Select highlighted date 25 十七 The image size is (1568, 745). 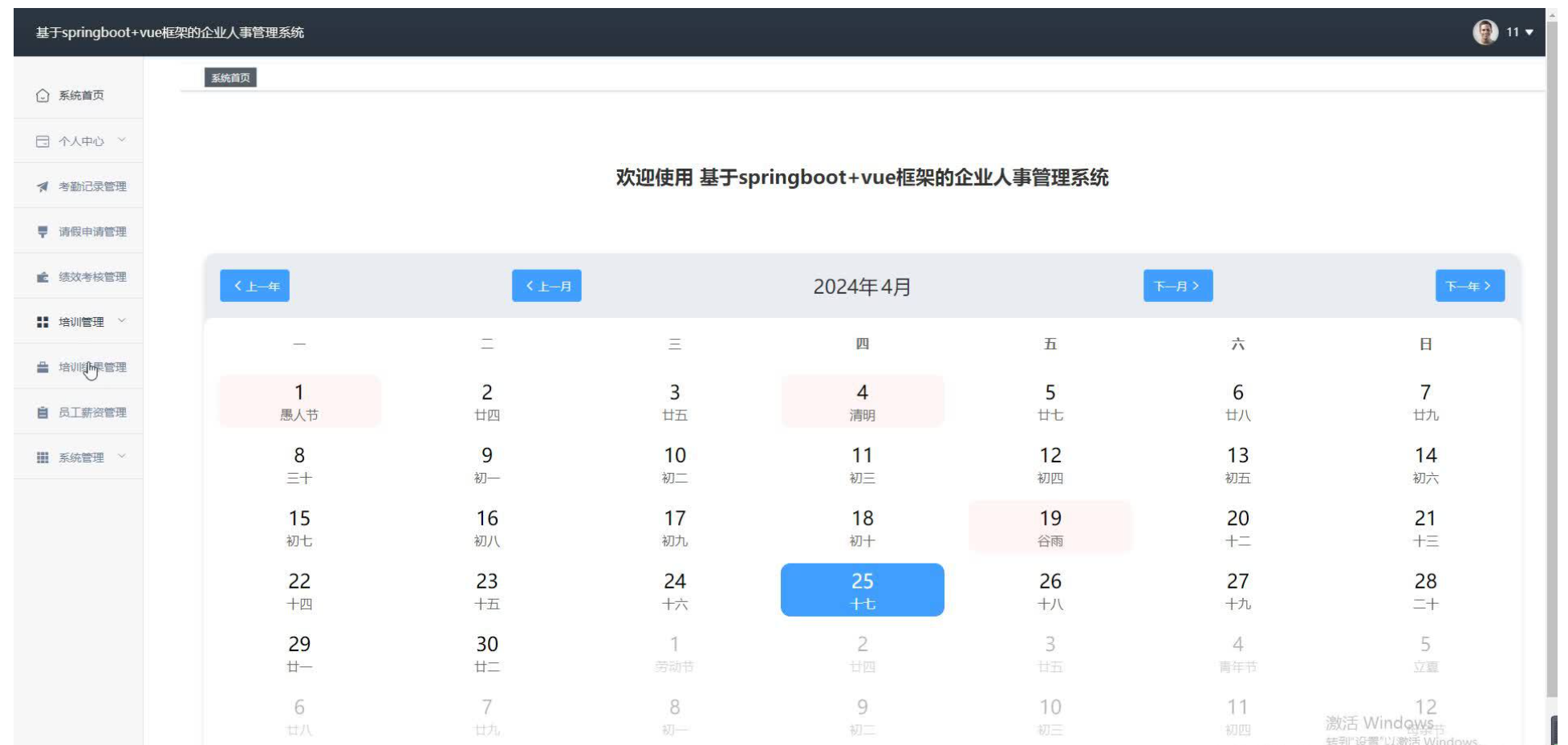click(x=863, y=590)
